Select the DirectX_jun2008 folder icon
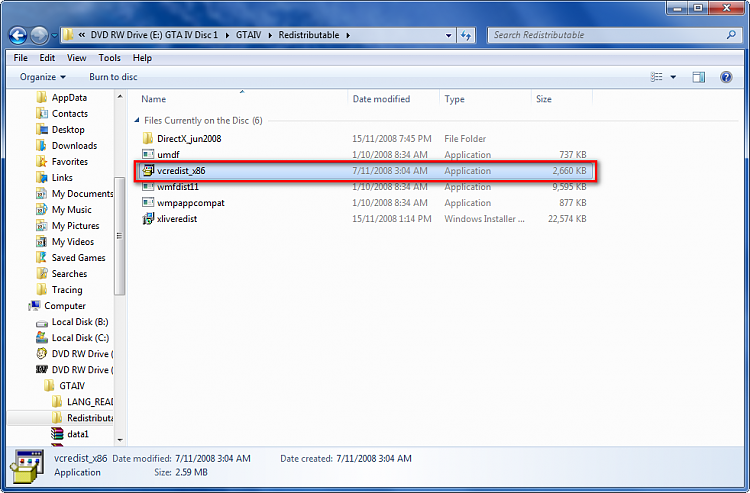The height and width of the screenshot is (493, 750). pos(148,139)
